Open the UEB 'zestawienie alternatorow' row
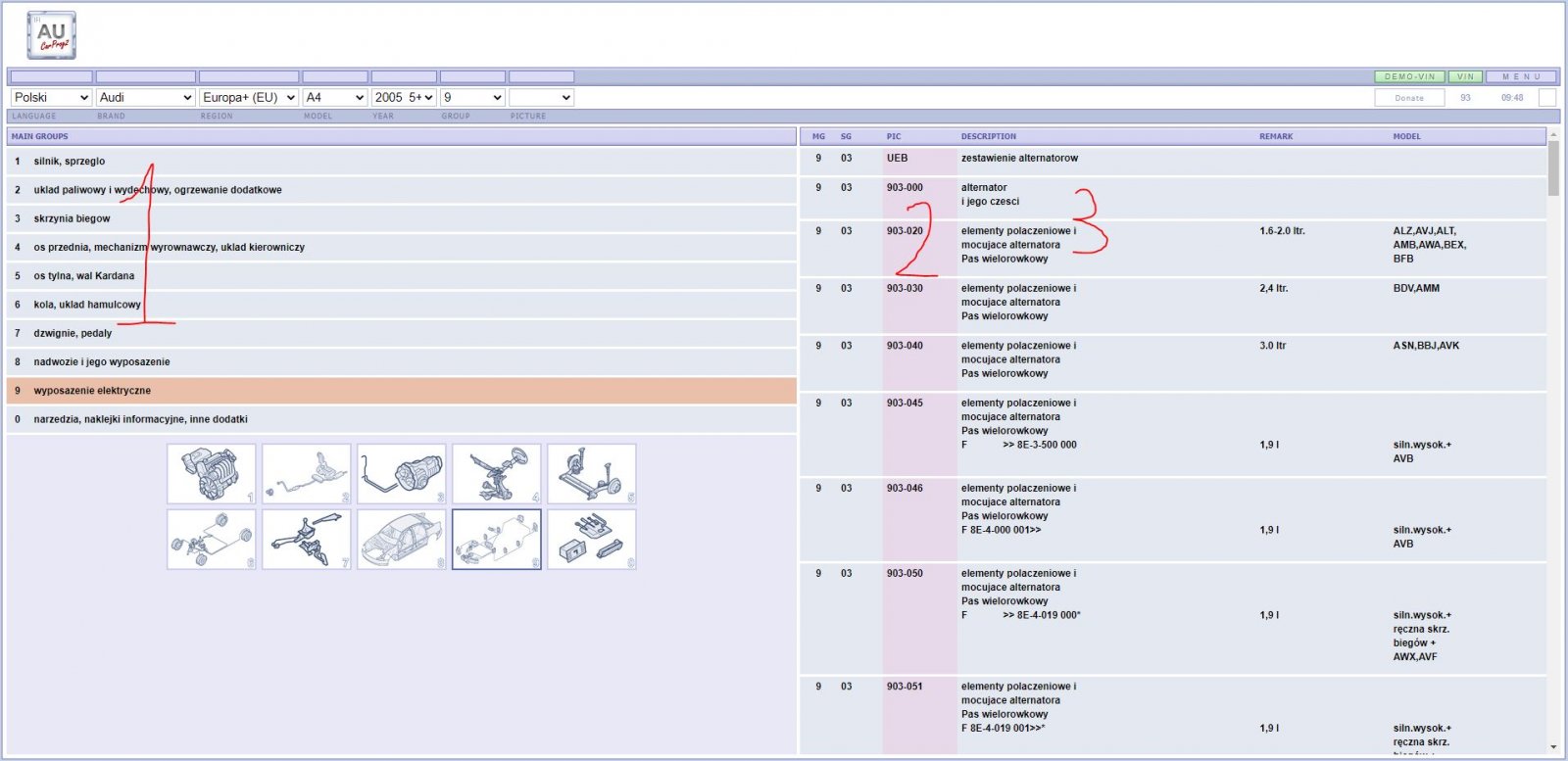 point(1173,161)
